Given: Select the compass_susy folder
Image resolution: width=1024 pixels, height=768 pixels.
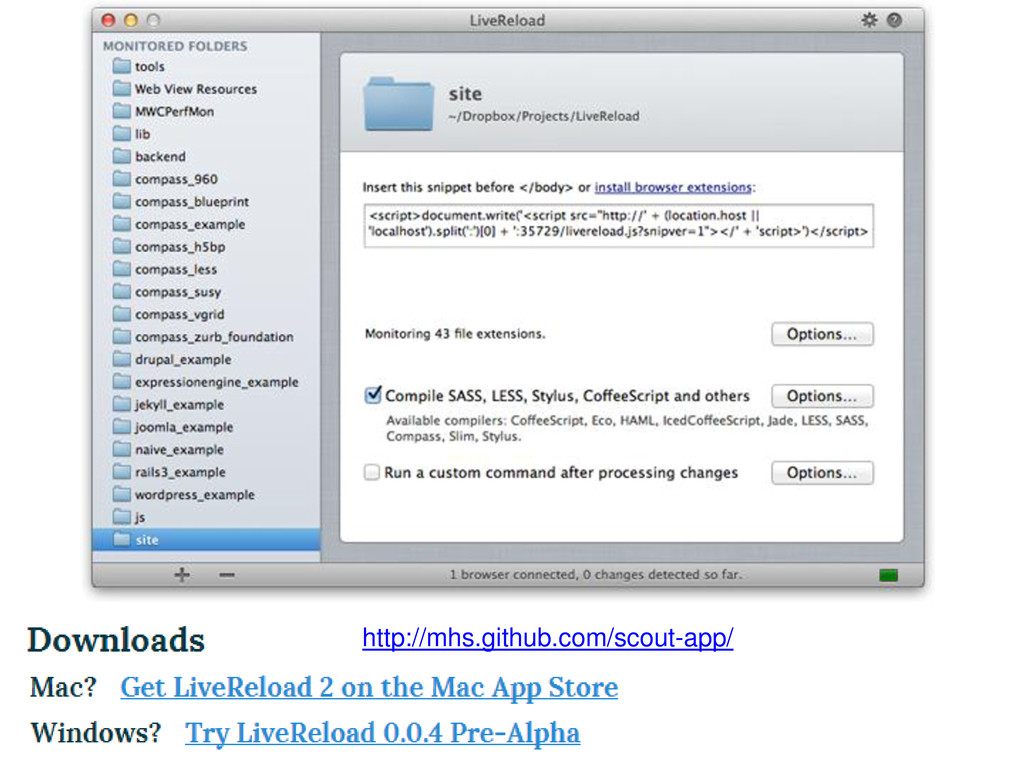Looking at the screenshot, I should coord(178,292).
